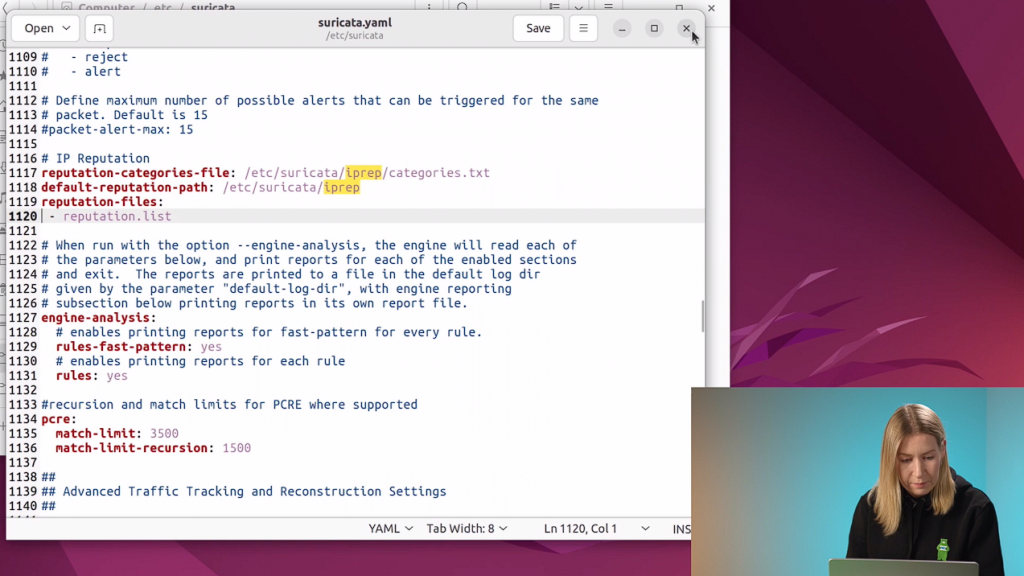Screen dimensions: 1024x576
Task: Click the 'yes' value of rules-fast-pattern
Action: 211,347
